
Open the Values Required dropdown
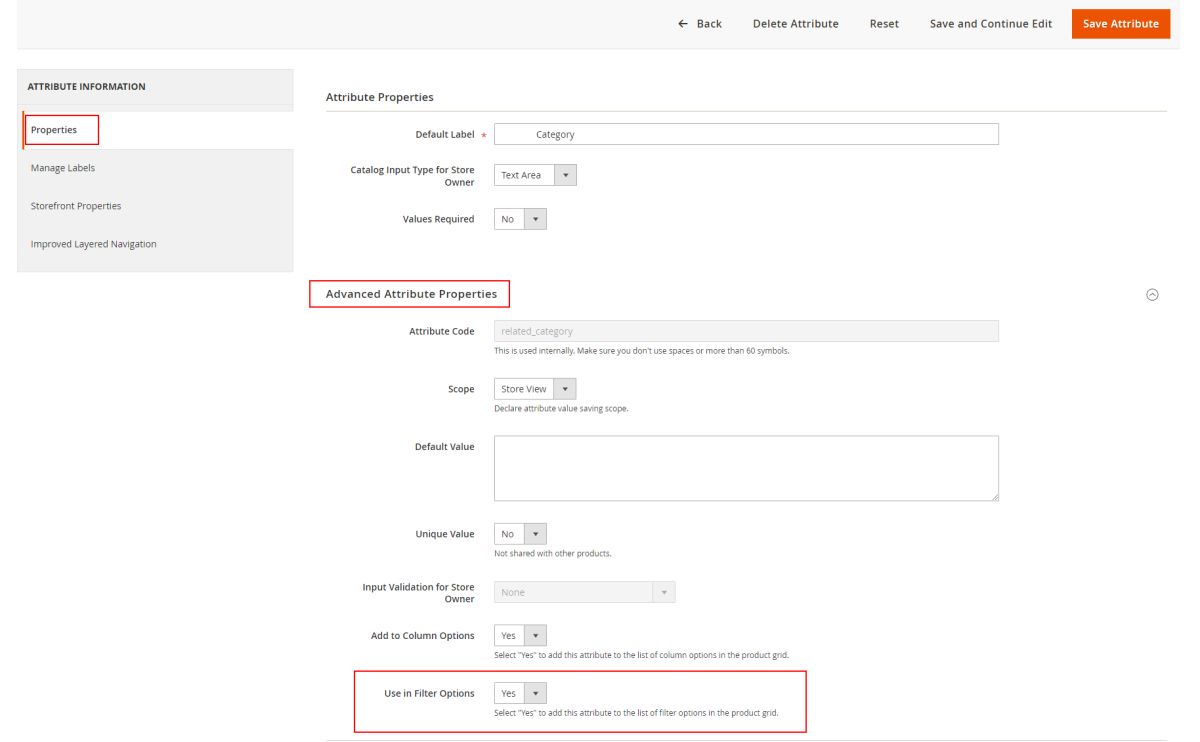point(520,219)
